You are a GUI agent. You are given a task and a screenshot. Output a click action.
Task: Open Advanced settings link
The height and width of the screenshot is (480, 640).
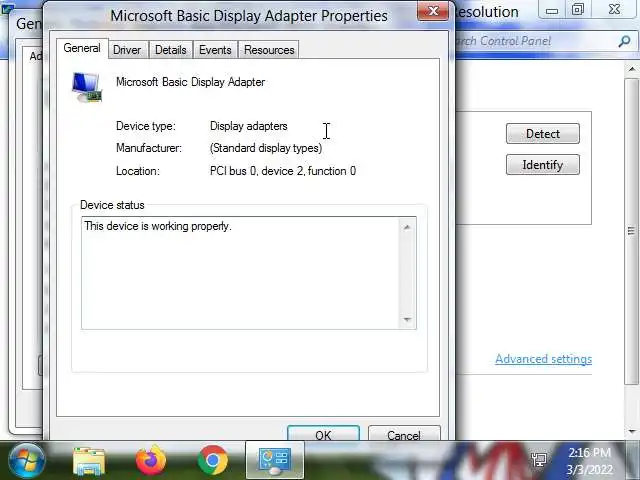(x=543, y=359)
